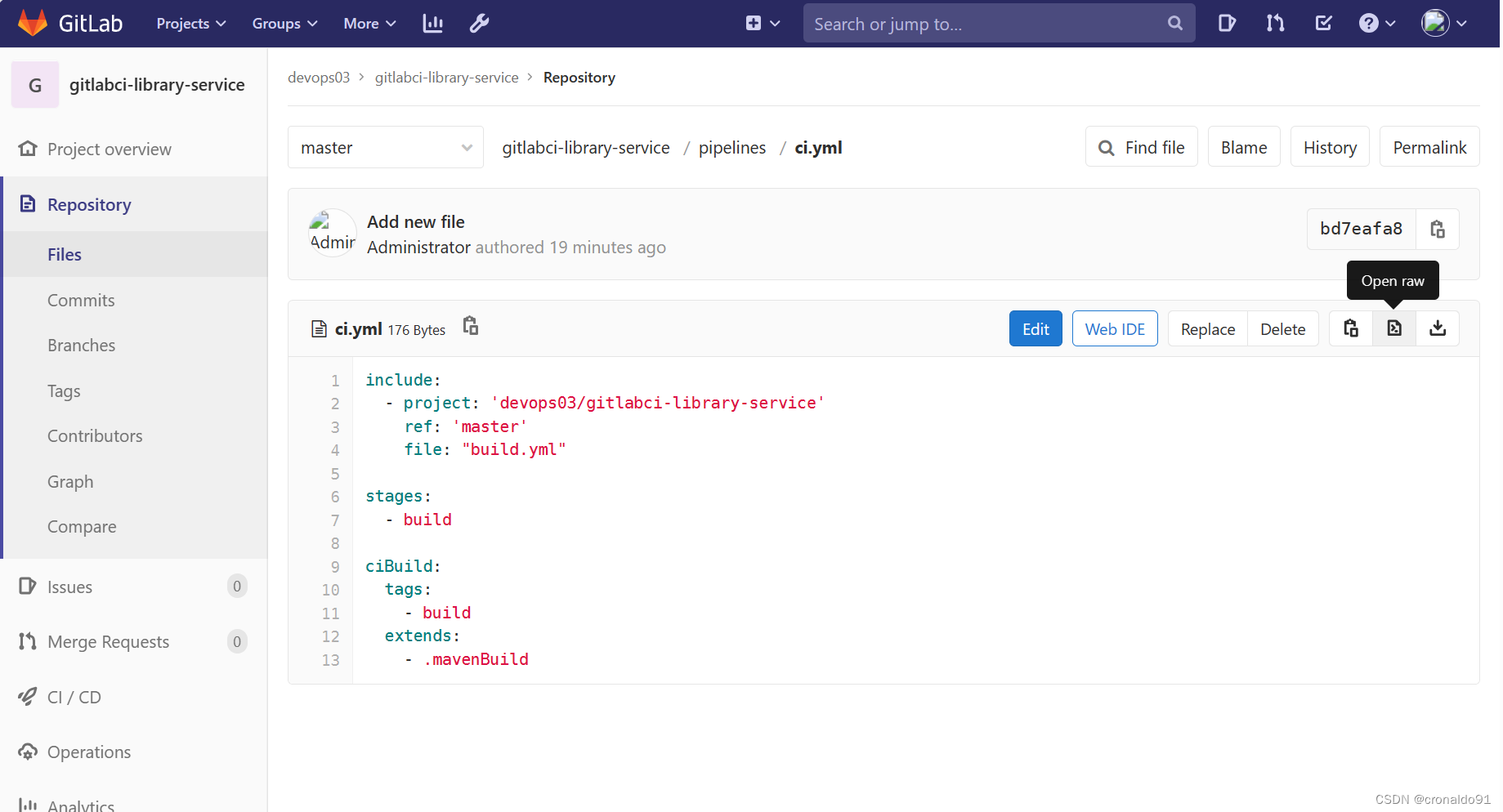
Task: Open To-Do list icon in navbar
Action: (1324, 24)
